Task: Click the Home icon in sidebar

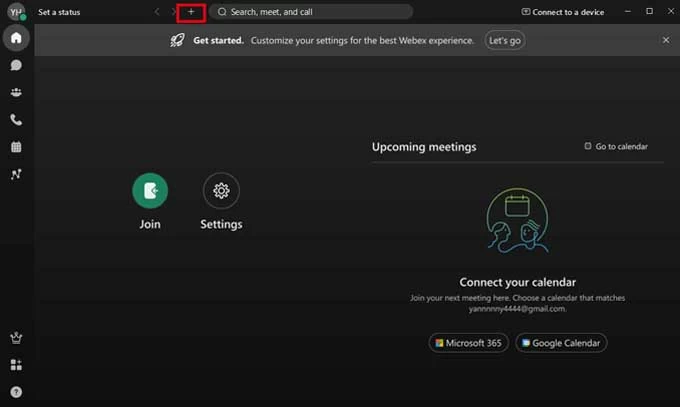Action: (x=16, y=38)
